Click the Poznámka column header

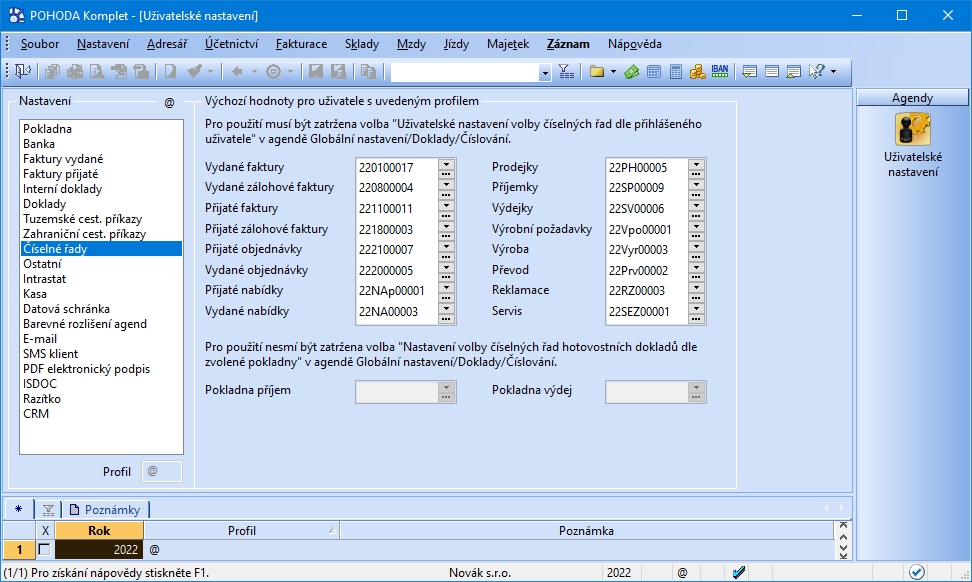click(x=586, y=531)
